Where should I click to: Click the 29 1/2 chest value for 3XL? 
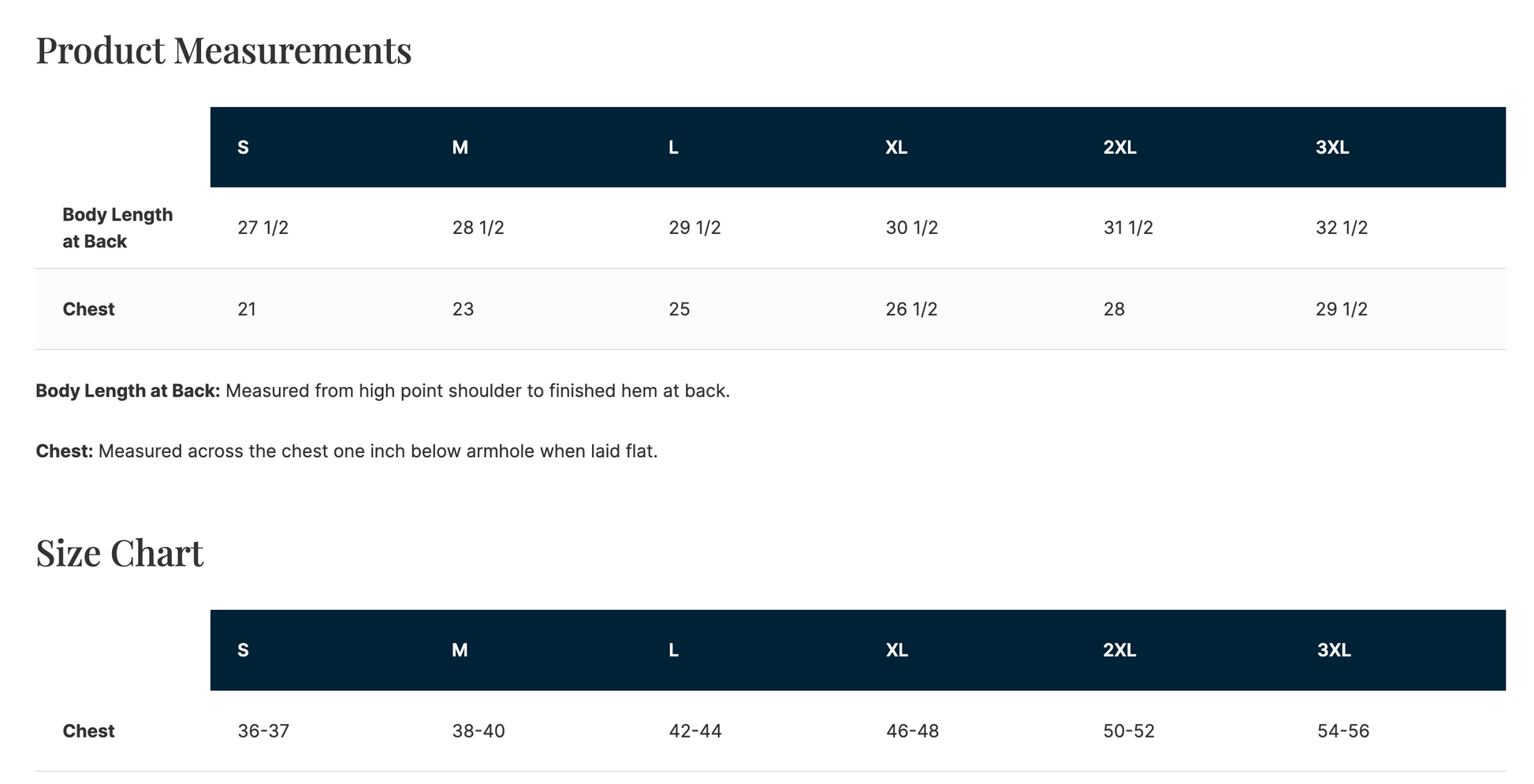tap(1342, 309)
